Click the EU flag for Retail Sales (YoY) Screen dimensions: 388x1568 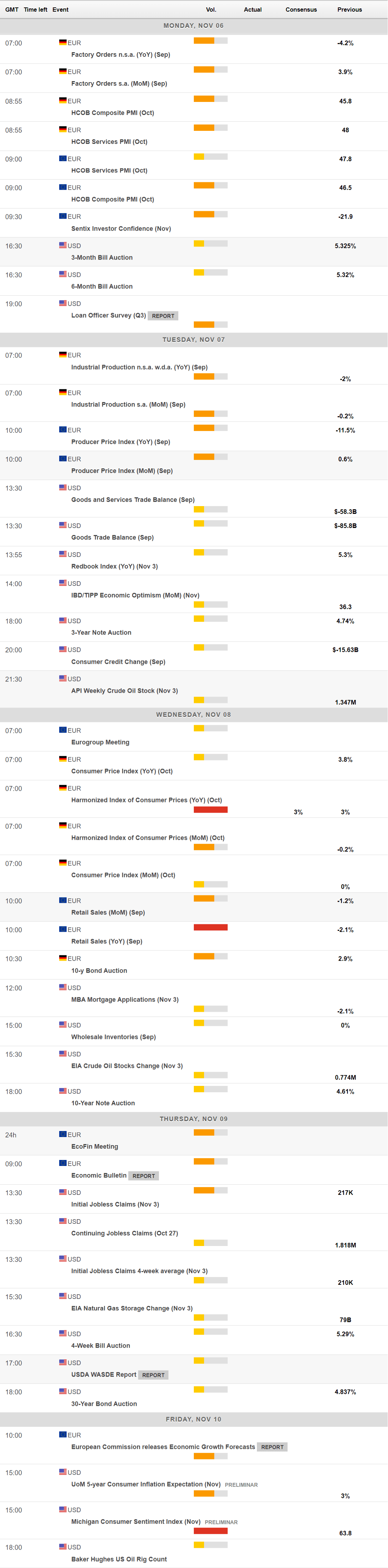63,929
